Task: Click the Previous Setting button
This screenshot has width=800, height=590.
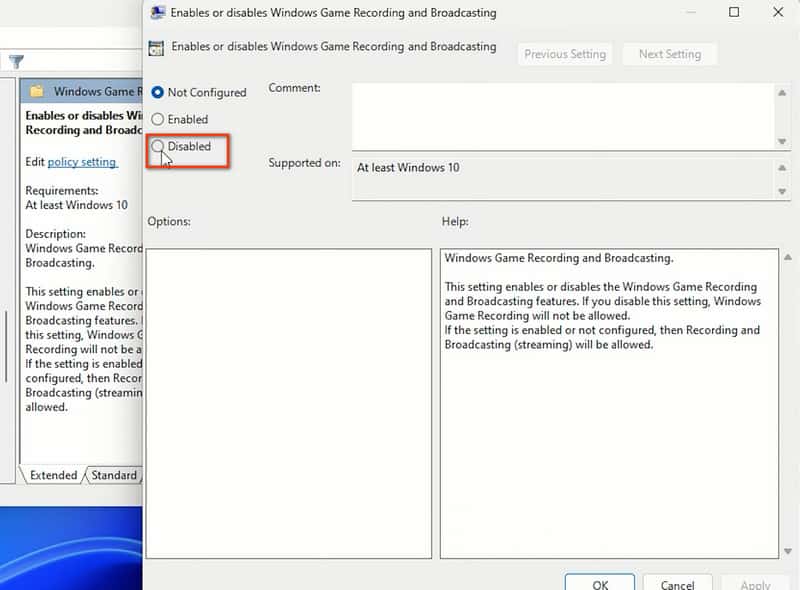Action: click(x=565, y=54)
